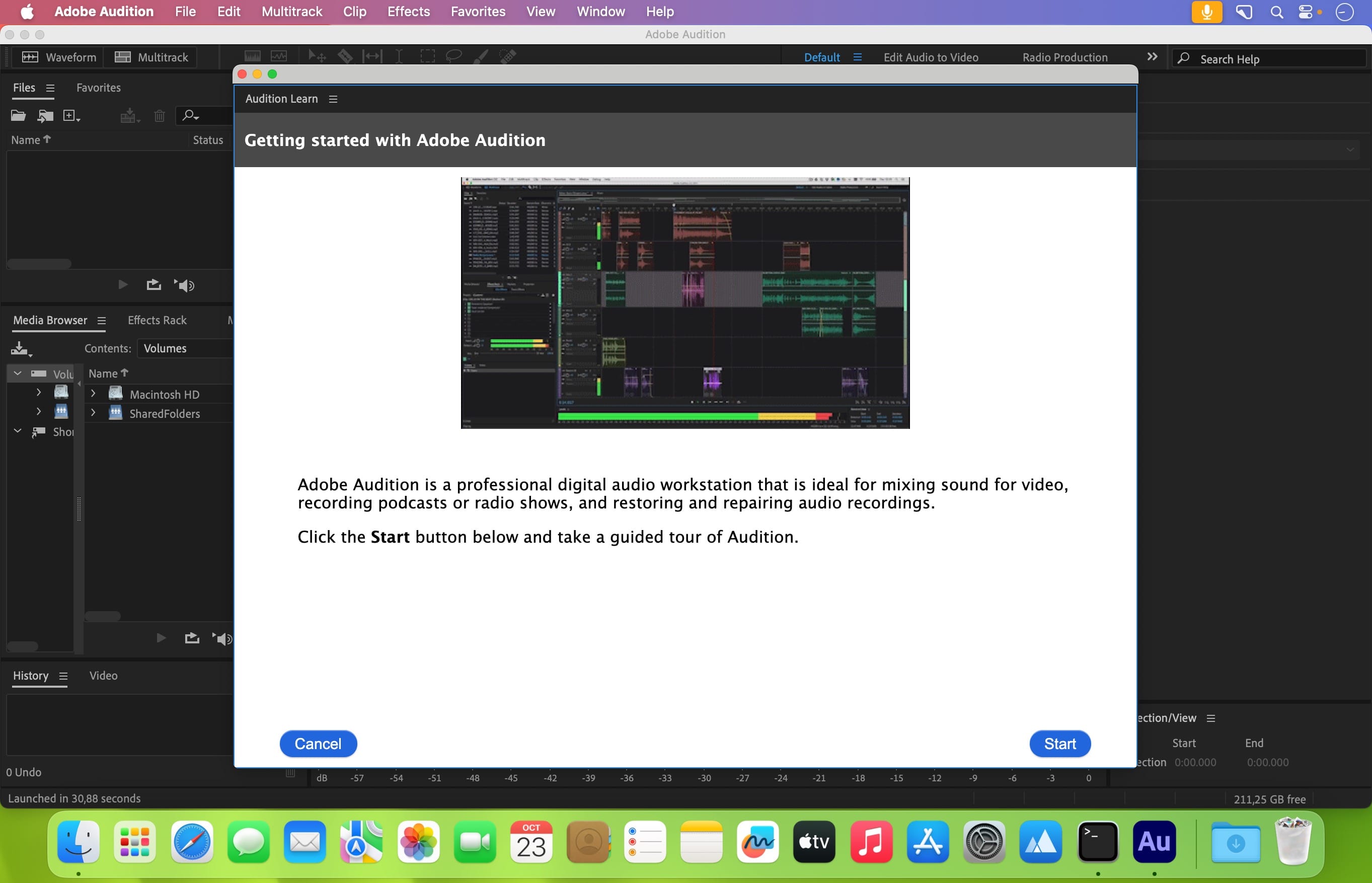
Task: Switch to Edit Audio to Video workspace
Action: [x=931, y=57]
